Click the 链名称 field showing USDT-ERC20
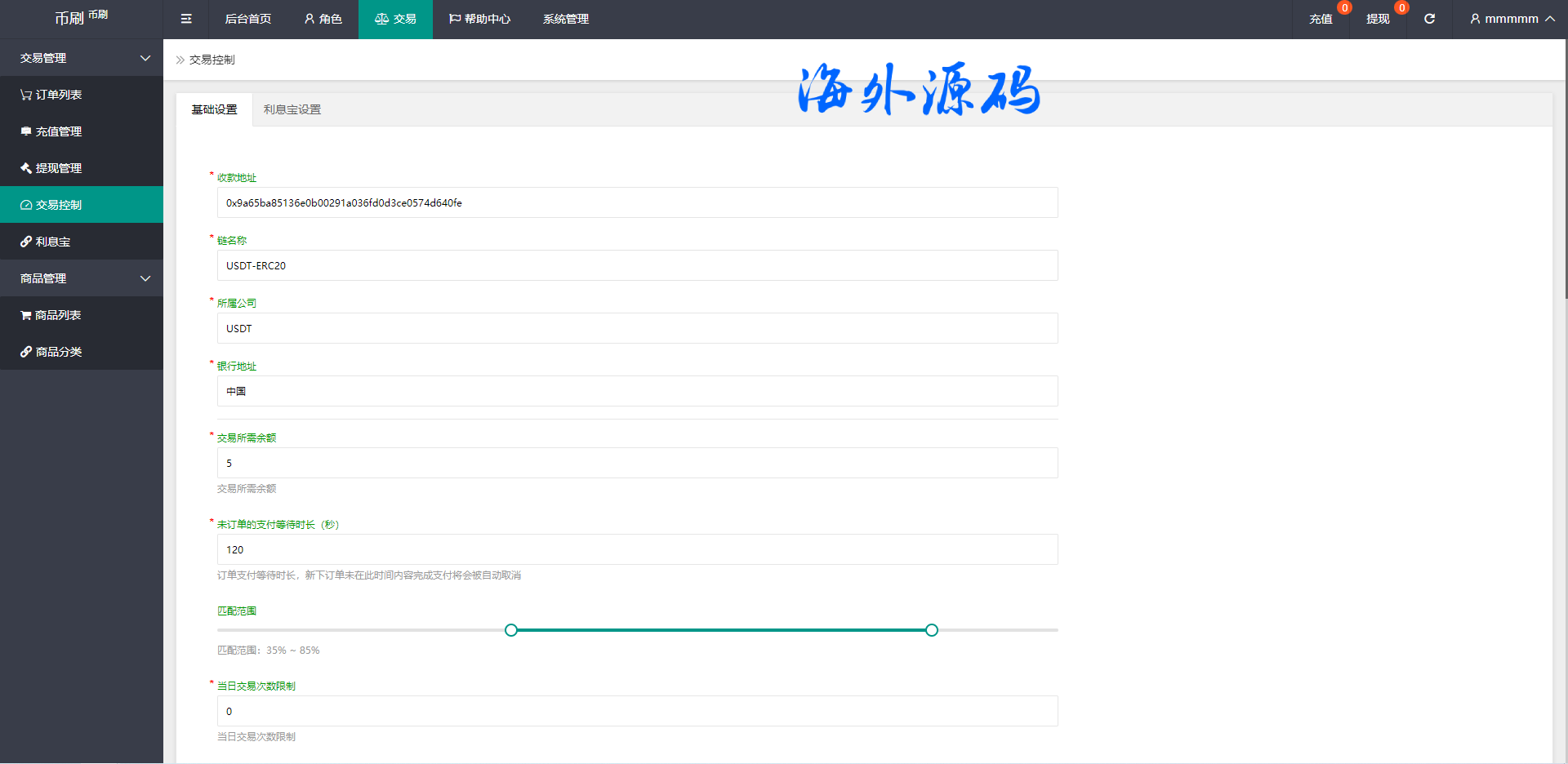1568x764 pixels. tap(637, 265)
